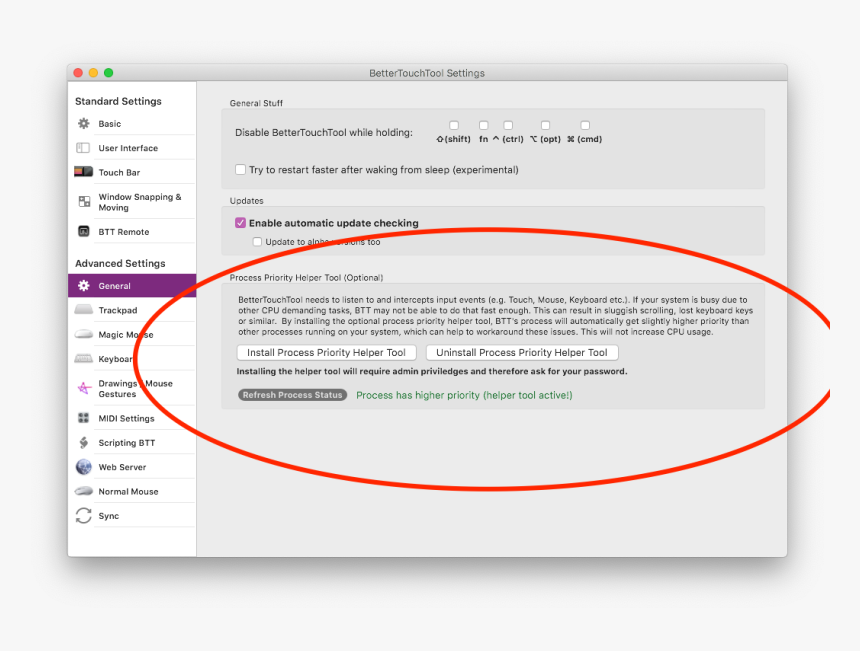Click the green process priority status text
The image size is (860, 651).
pos(464,395)
